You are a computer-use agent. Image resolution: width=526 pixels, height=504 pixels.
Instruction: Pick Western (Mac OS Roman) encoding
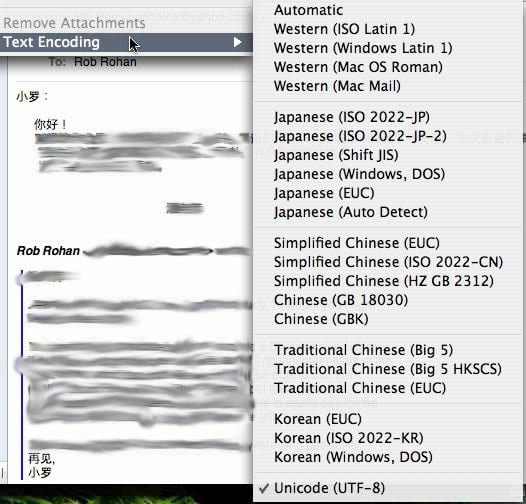tap(389, 67)
